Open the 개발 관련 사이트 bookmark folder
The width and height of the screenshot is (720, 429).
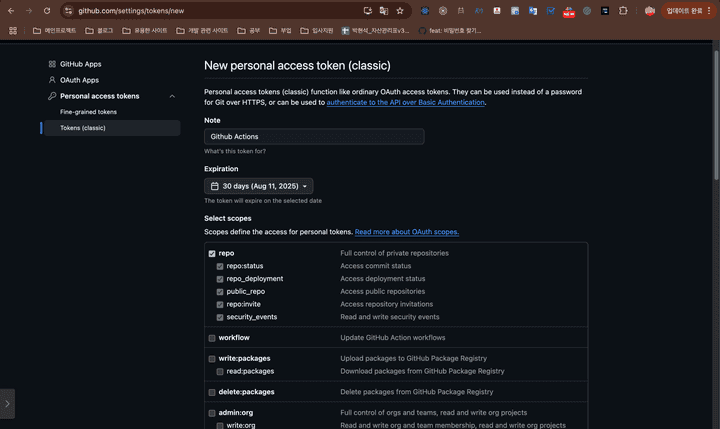pyautogui.click(x=202, y=31)
